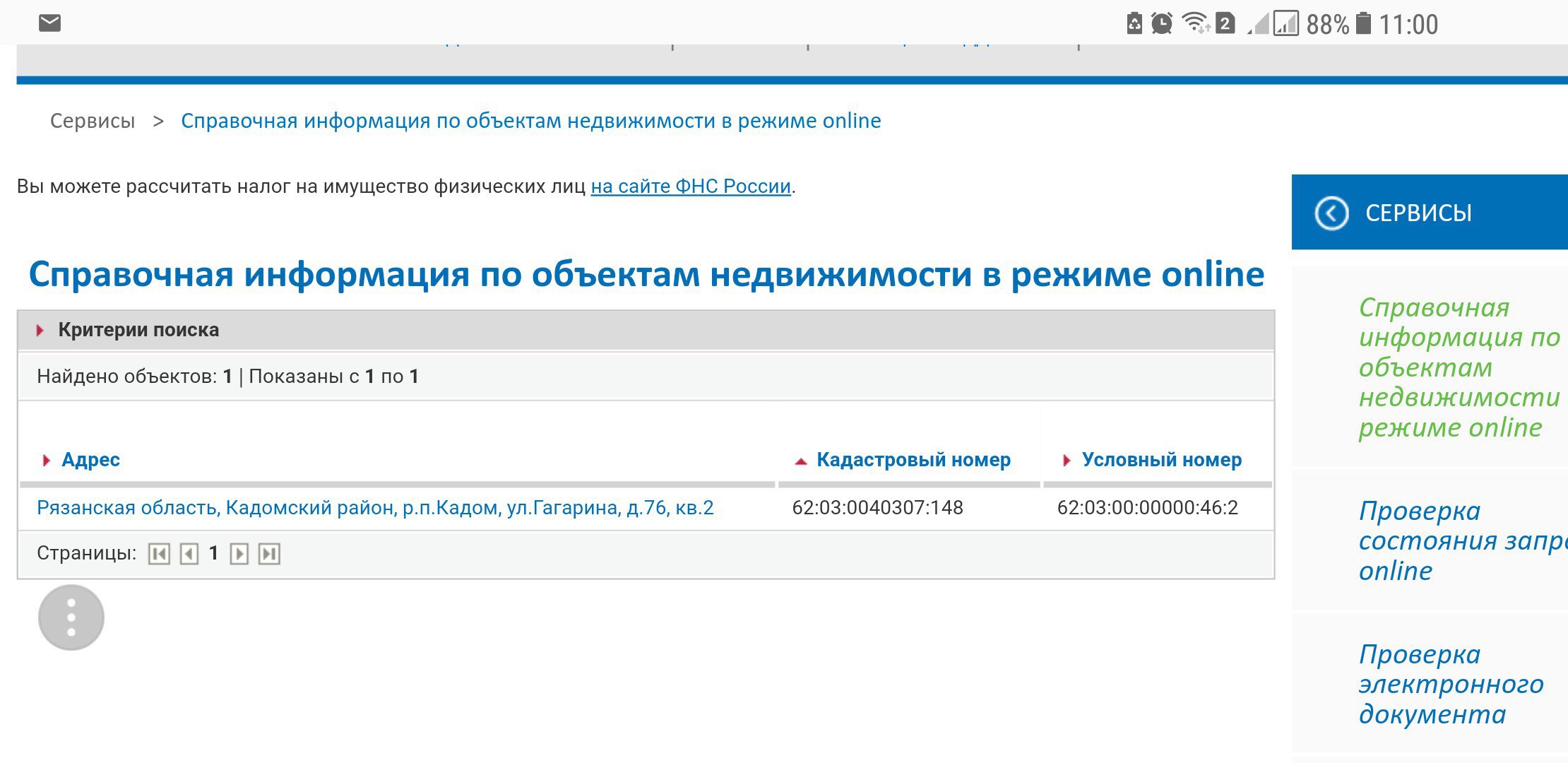This screenshot has height=763, width=1568.
Task: Click conditional number 62:03:00:00000:46:2
Action: pos(1148,508)
